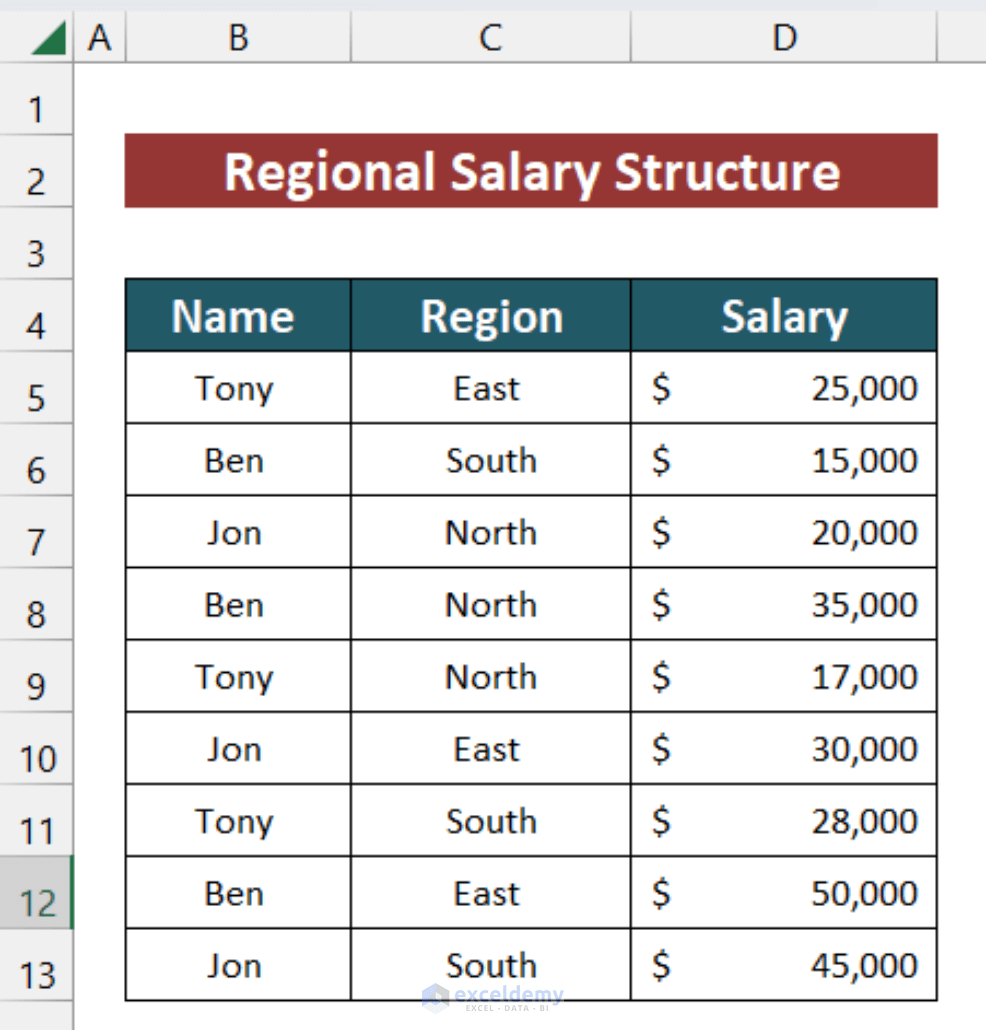Screen dimensions: 986x1030
Task: Select the 17,000 salary cell in row 9
Action: (783, 676)
